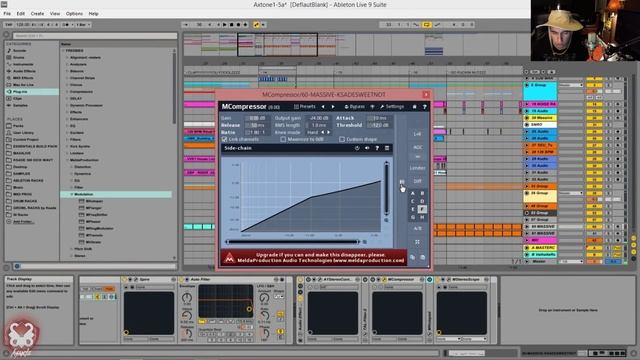Toggle the Link channels checkbox
Screen dimensions: 640x360
coord(224,140)
